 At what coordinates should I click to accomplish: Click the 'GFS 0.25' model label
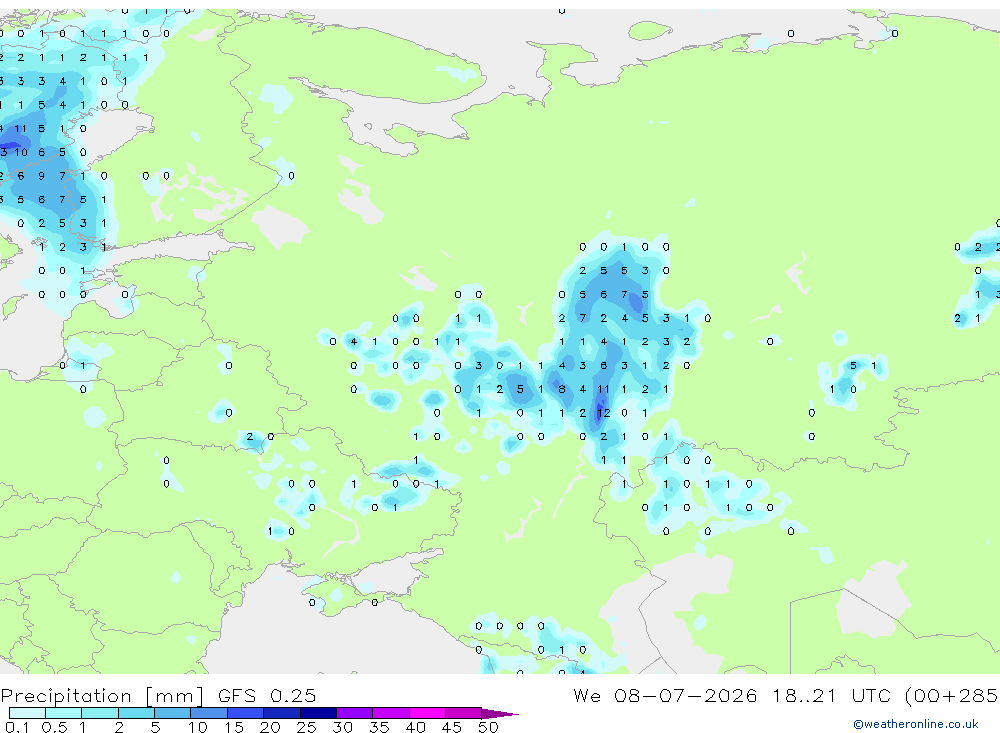click(x=267, y=695)
